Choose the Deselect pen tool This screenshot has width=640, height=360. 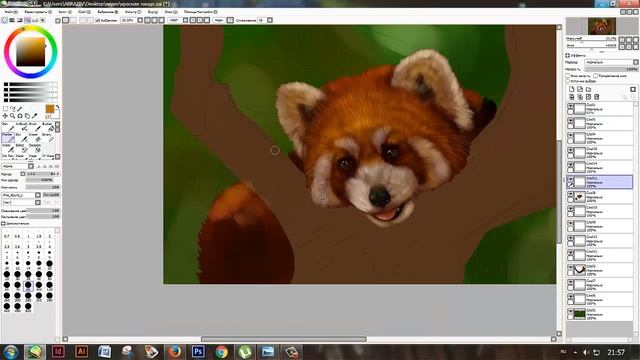pyautogui.click(x=34, y=148)
